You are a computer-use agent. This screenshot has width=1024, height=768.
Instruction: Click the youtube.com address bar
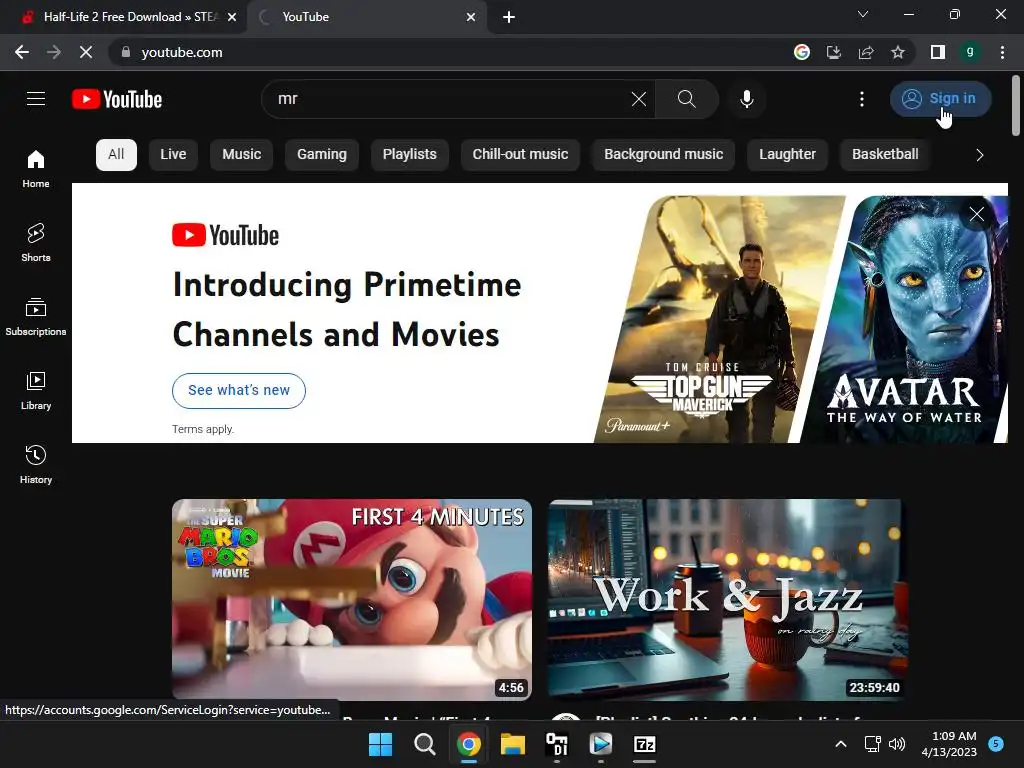coord(451,52)
